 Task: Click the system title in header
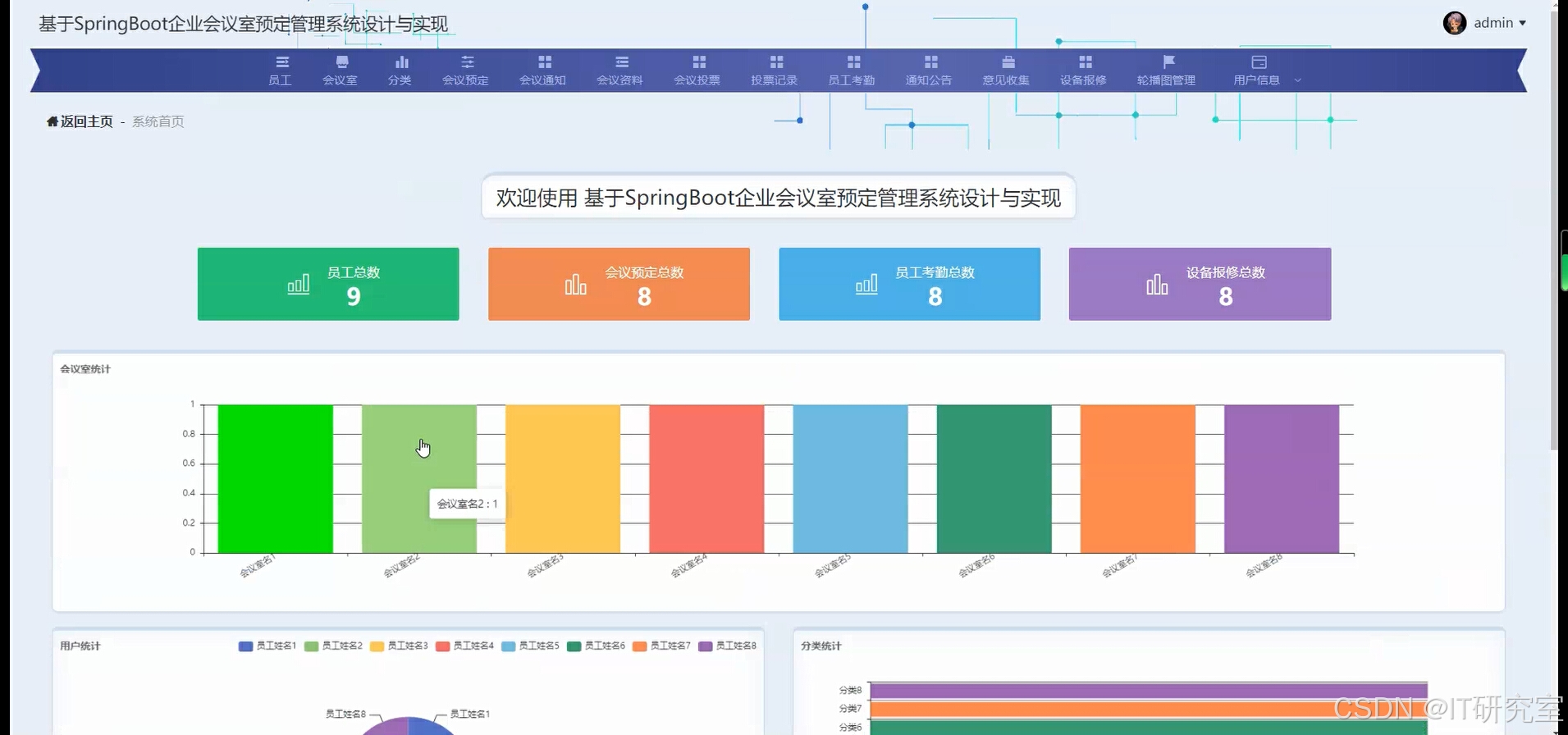tap(244, 24)
